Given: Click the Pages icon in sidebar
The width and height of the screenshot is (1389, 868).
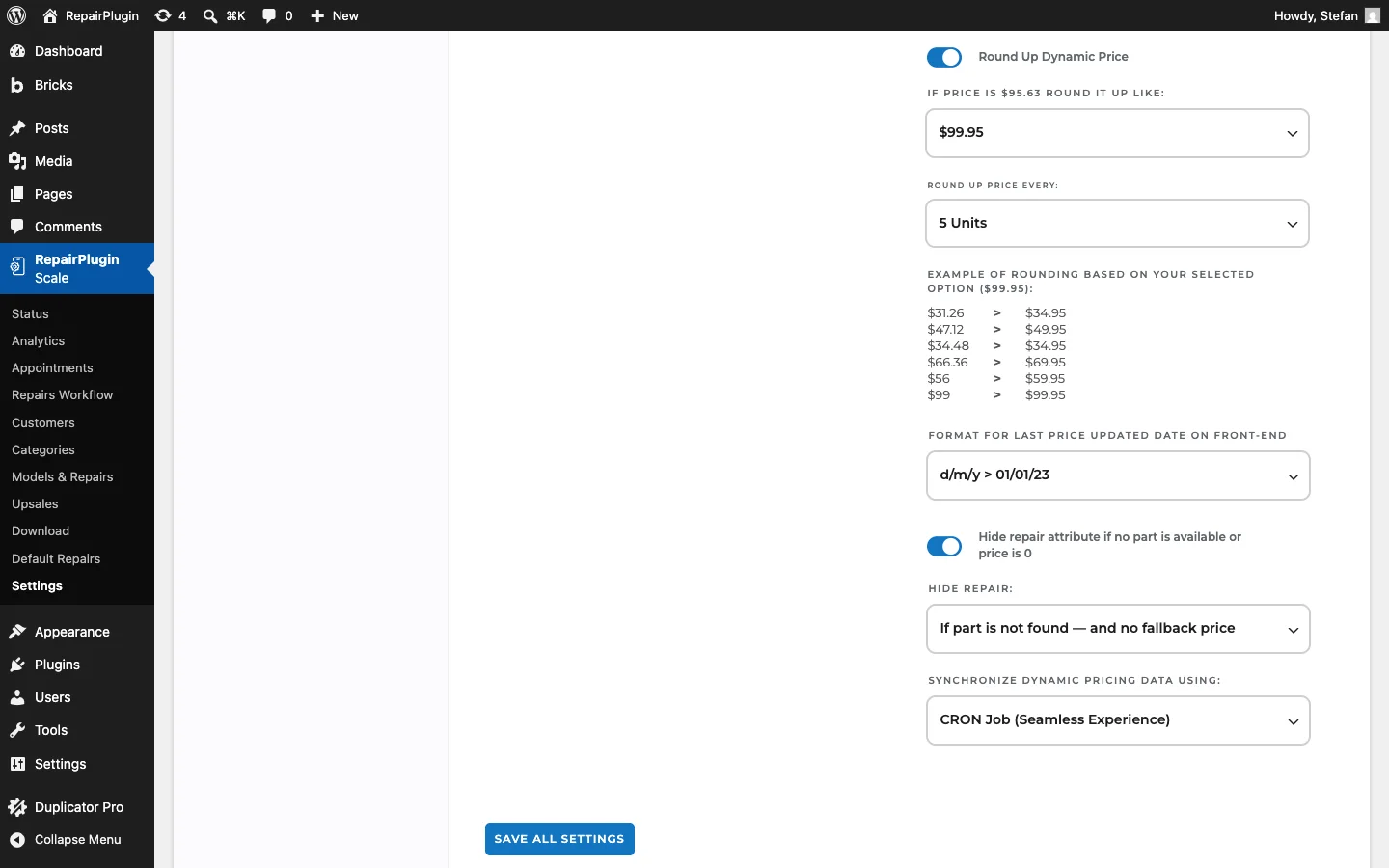Looking at the screenshot, I should pyautogui.click(x=17, y=194).
